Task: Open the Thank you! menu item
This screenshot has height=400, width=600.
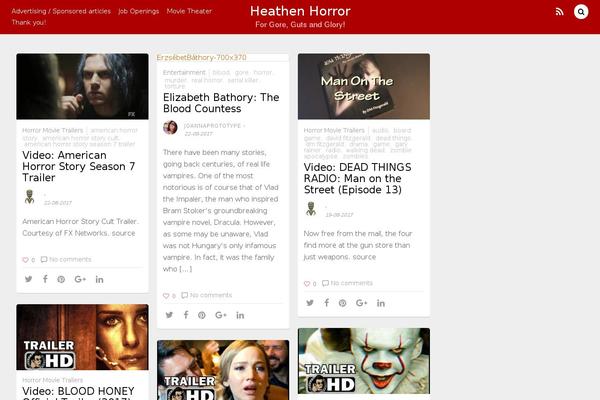Action: pyautogui.click(x=29, y=22)
